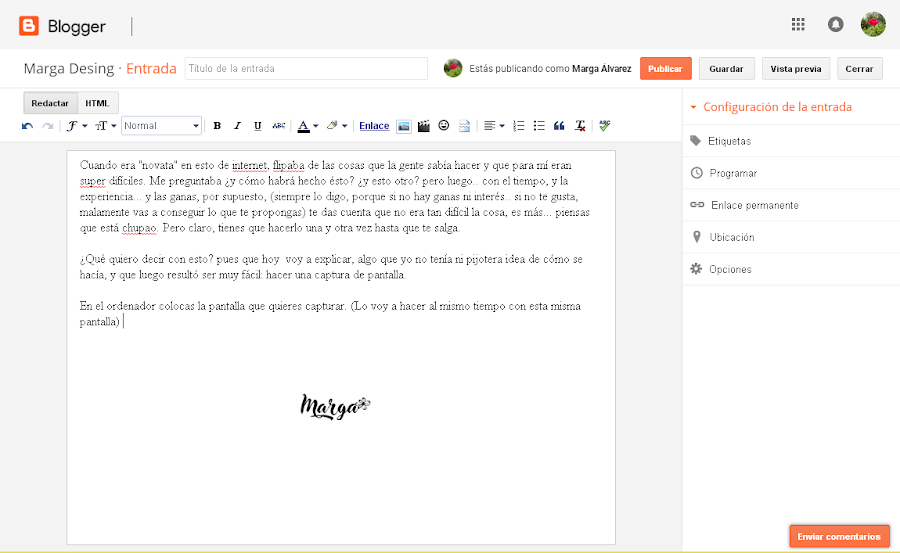Open the font family menu

(x=76, y=126)
